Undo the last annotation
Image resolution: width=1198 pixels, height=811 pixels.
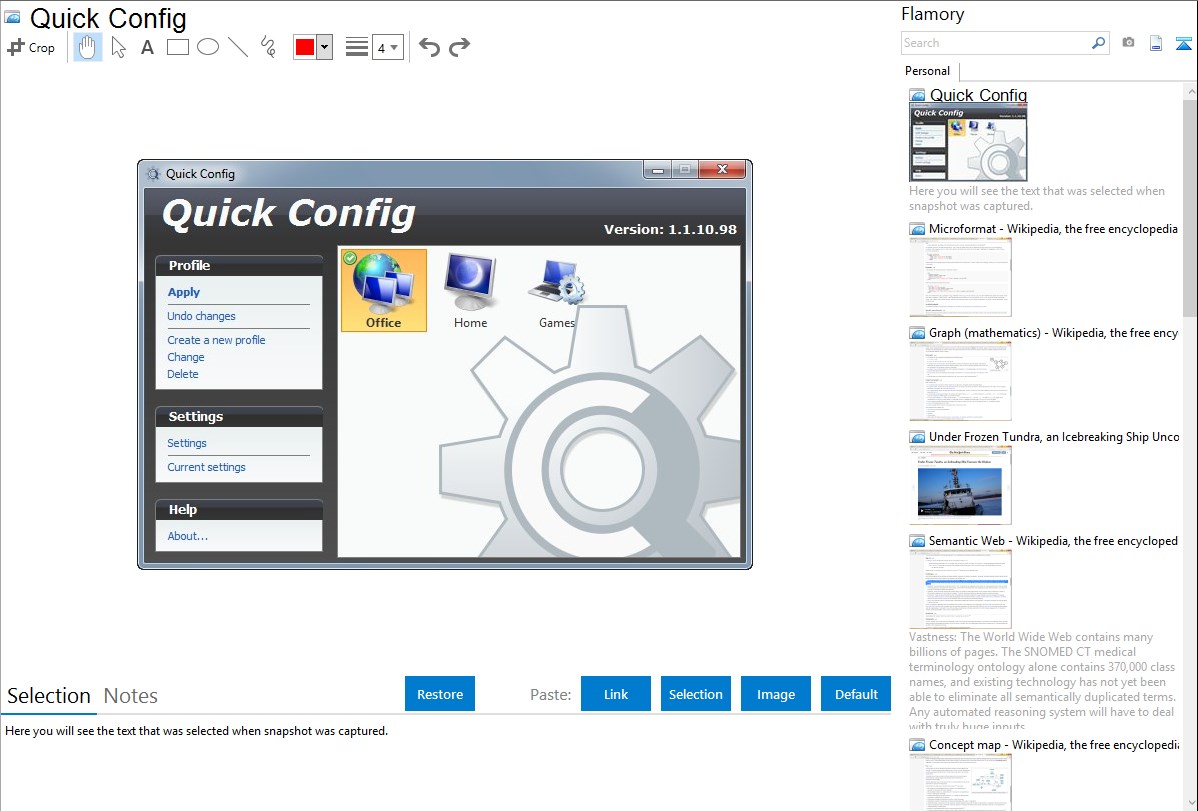tap(429, 47)
